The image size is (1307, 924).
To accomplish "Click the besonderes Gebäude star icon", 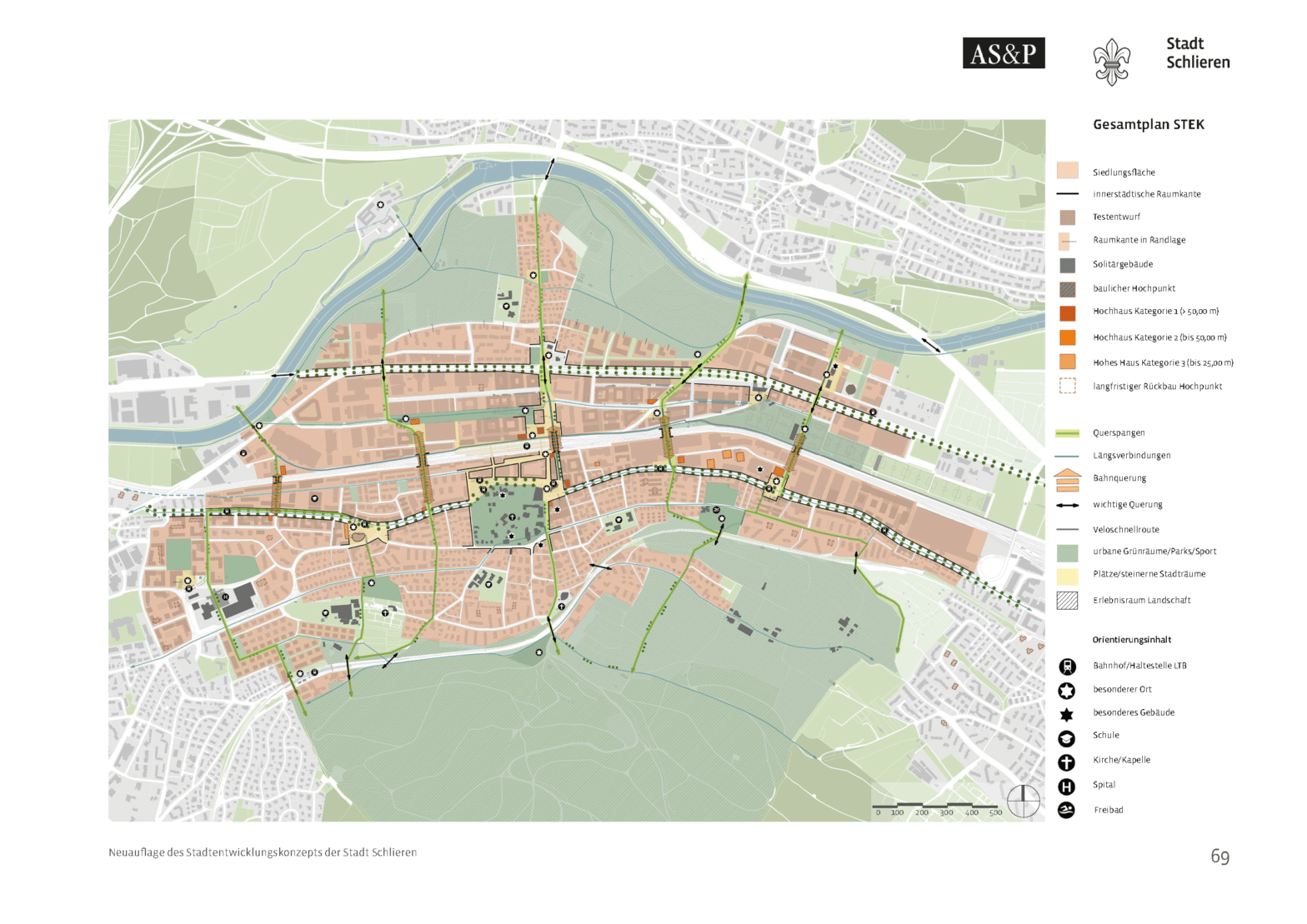I will tap(1067, 714).
